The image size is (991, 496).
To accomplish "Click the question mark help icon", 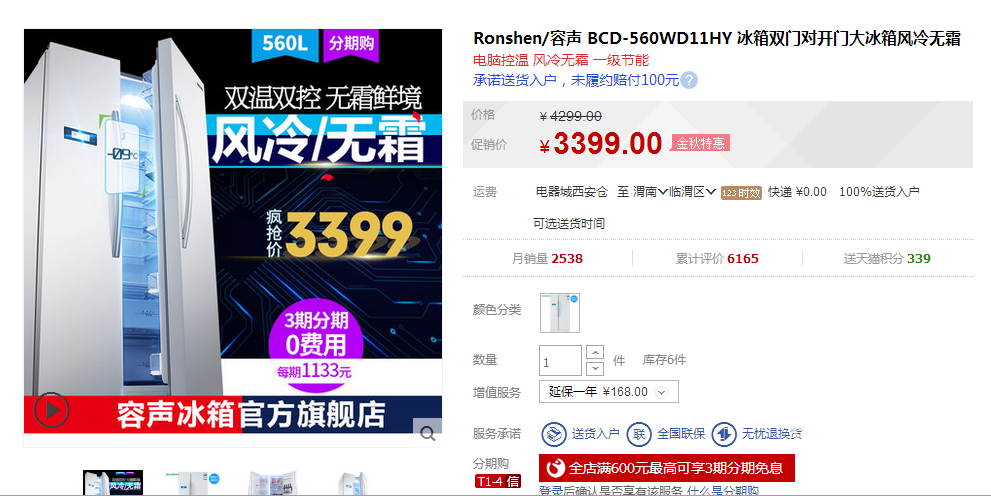I will click(x=689, y=80).
